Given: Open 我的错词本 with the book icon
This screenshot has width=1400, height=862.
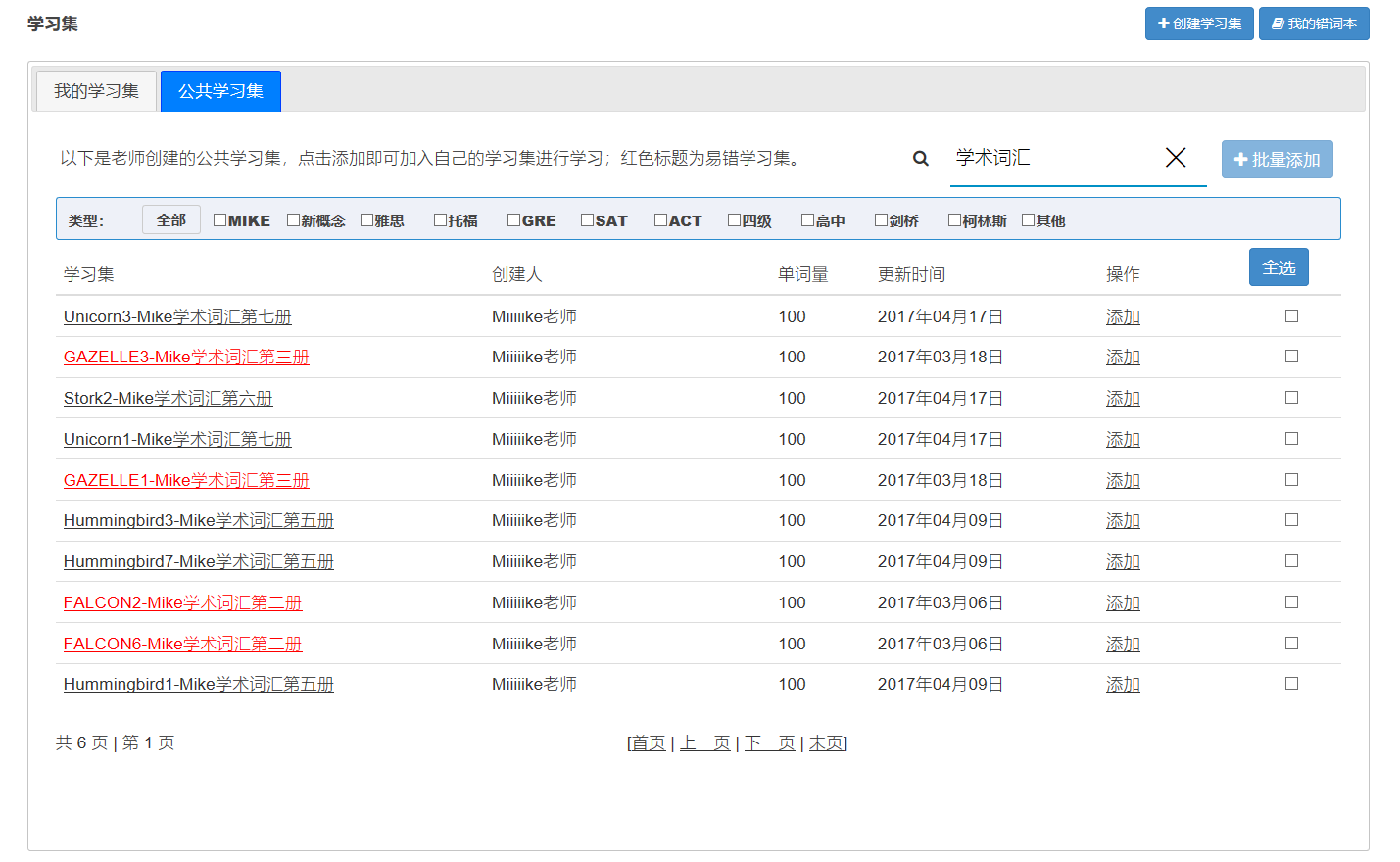Looking at the screenshot, I should pos(1314,24).
